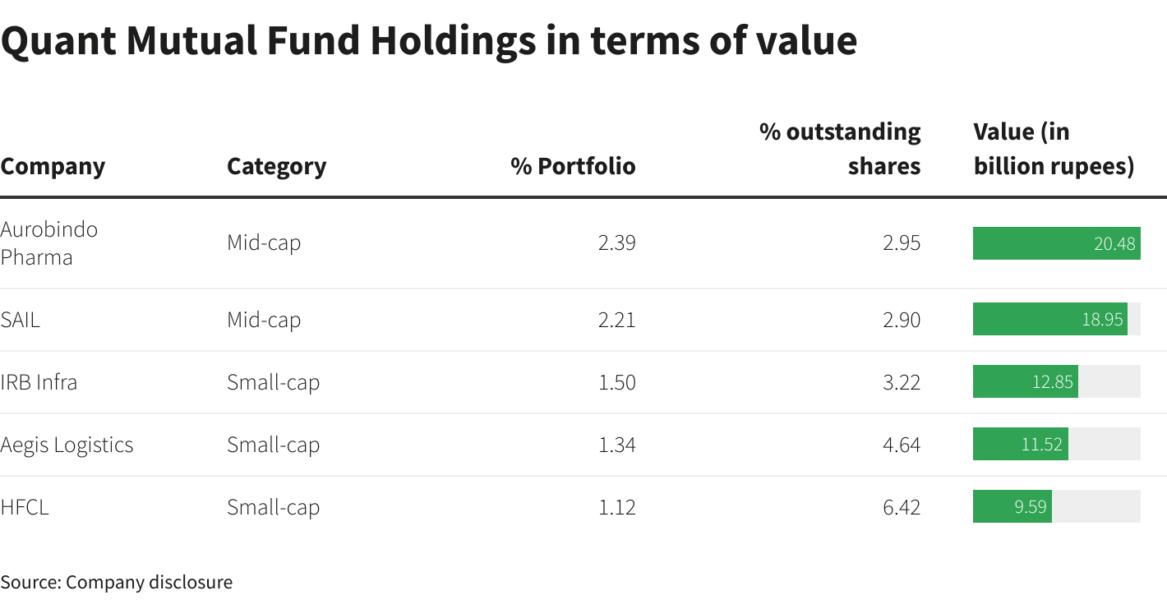Click the Category column header

[276, 166]
